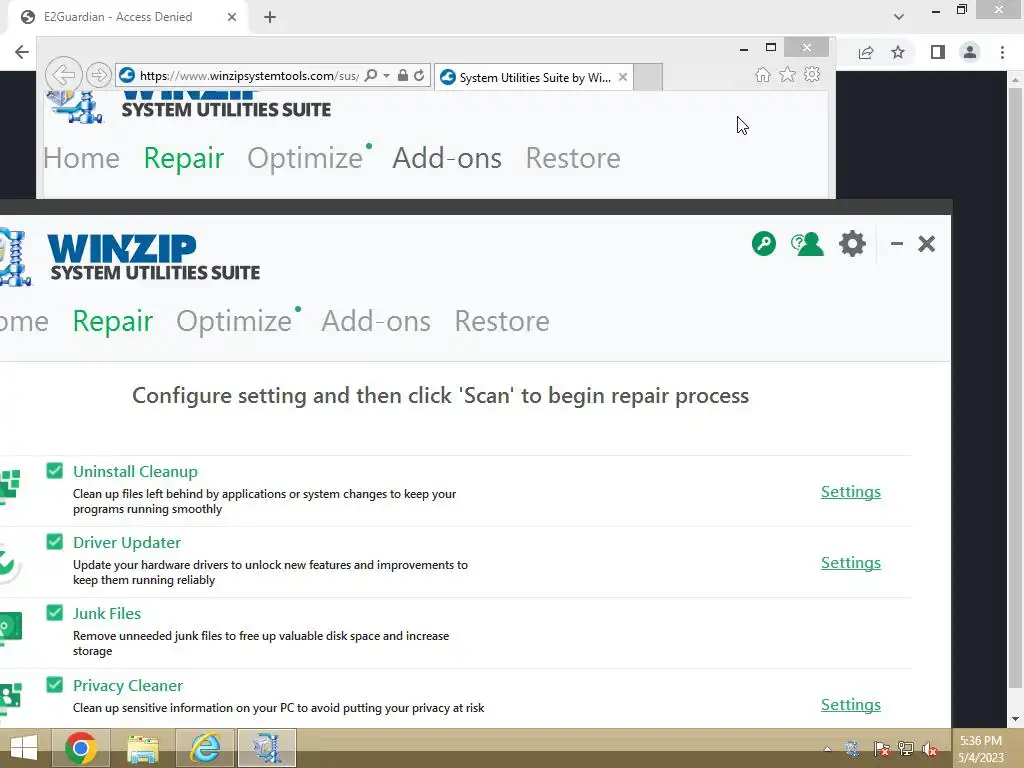Click the WinZip tray icon in system tray
Viewport: 1024px width, 768px height.
[852, 749]
